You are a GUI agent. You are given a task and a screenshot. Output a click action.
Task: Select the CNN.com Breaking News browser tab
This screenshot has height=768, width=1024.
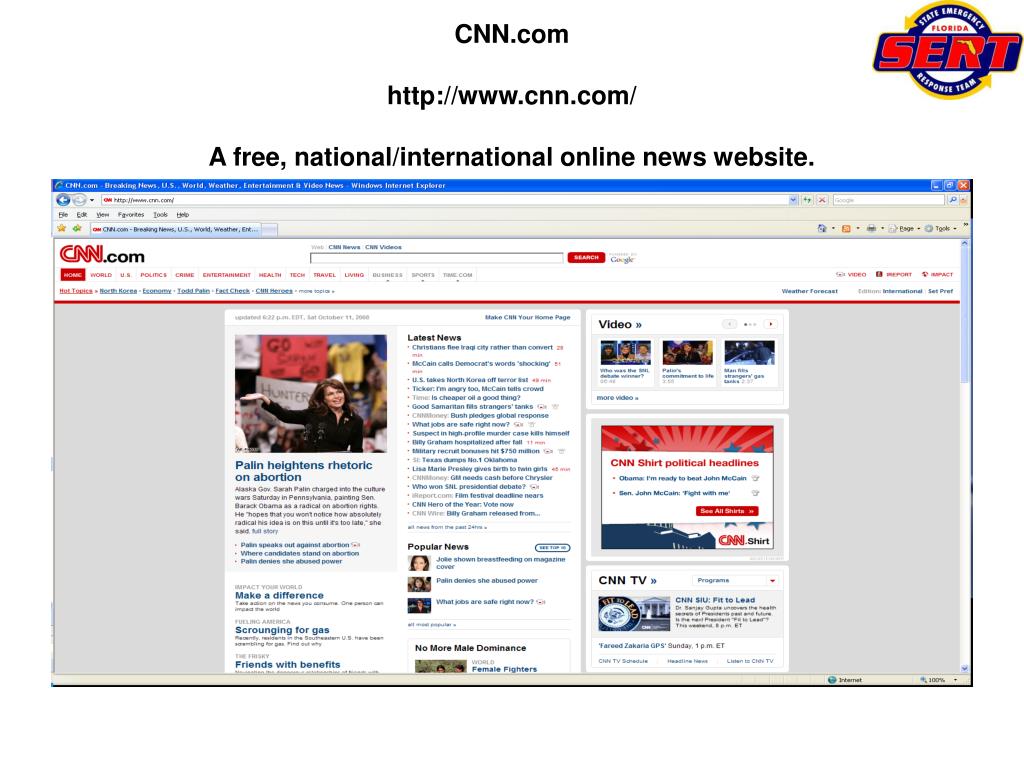point(175,229)
